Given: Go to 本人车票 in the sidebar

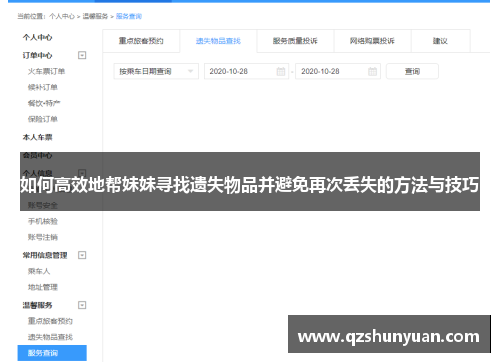Looking at the screenshot, I should point(37,137).
